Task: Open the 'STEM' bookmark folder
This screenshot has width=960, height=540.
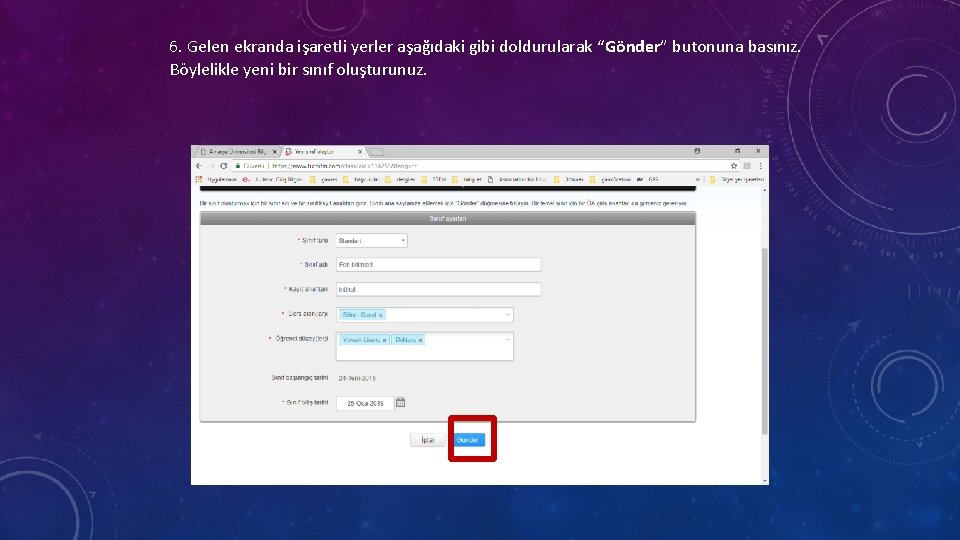Action: coord(433,179)
